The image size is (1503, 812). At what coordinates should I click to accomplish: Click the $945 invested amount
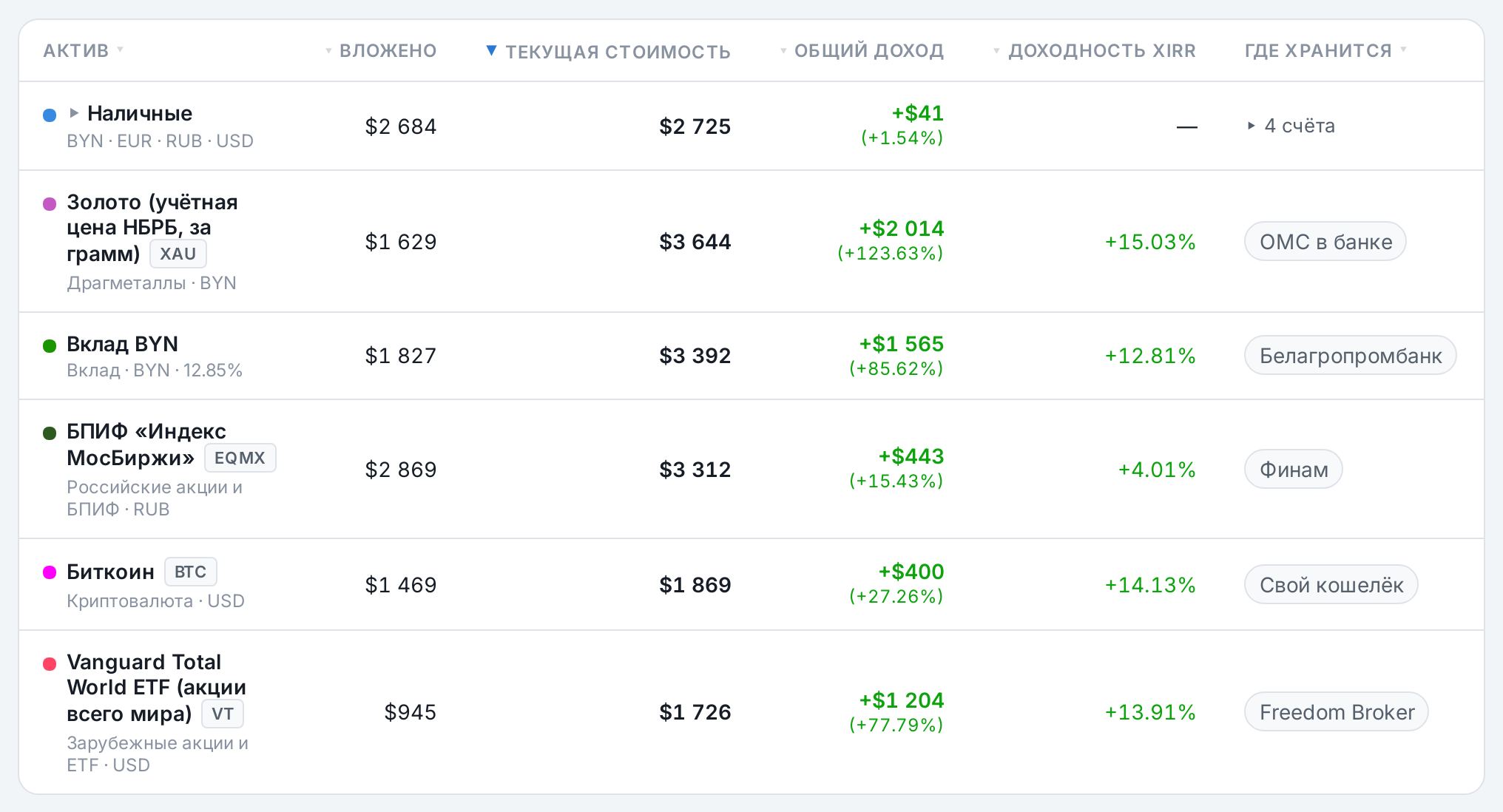tap(411, 712)
